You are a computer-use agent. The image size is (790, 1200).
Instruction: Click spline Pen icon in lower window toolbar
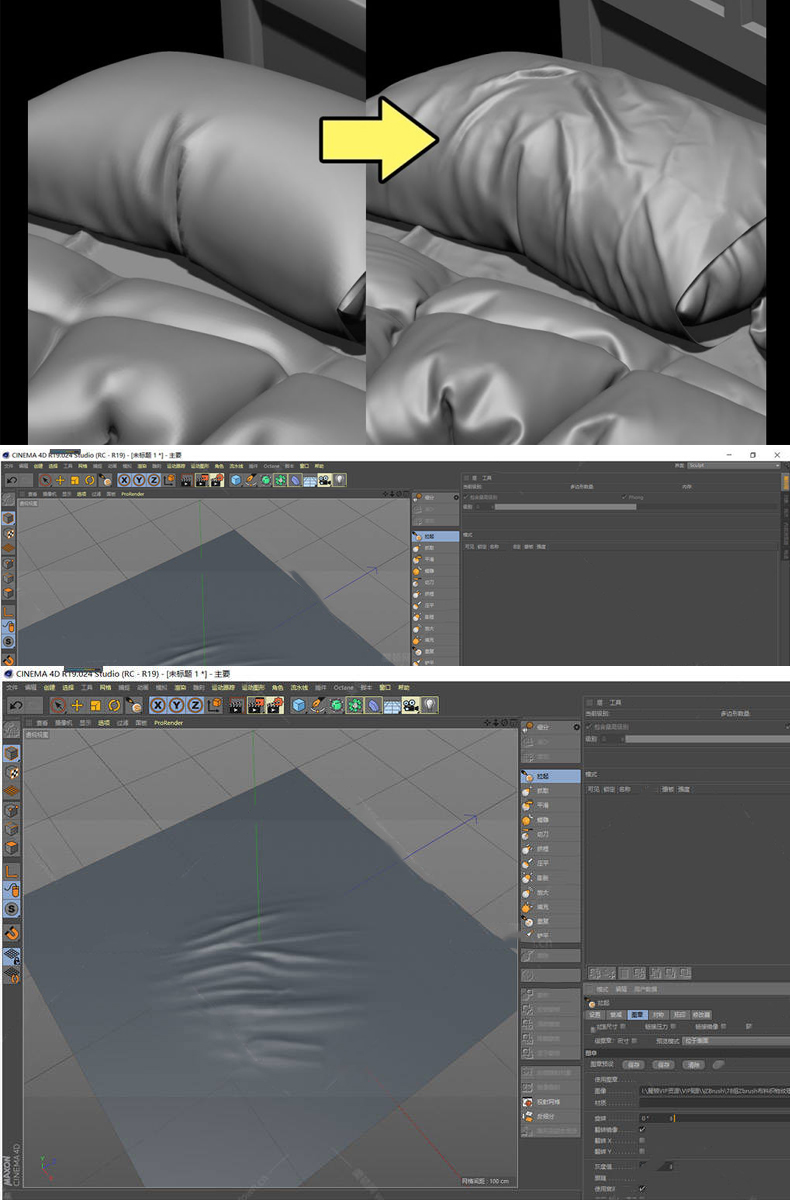318,705
